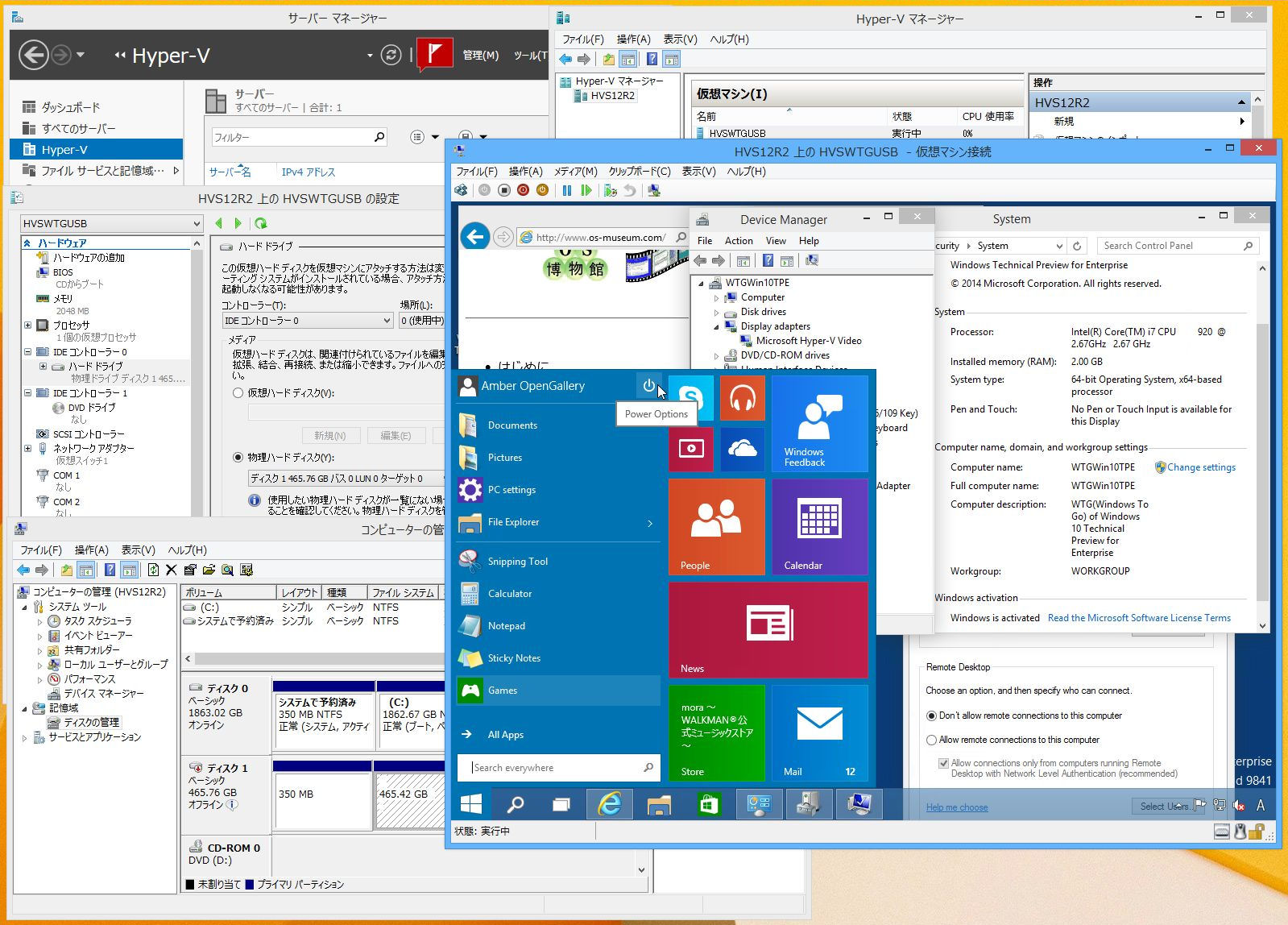Click the Turn Off (stop) VM toolbar icon
Image resolution: width=1288 pixels, height=925 pixels.
pyautogui.click(x=503, y=190)
